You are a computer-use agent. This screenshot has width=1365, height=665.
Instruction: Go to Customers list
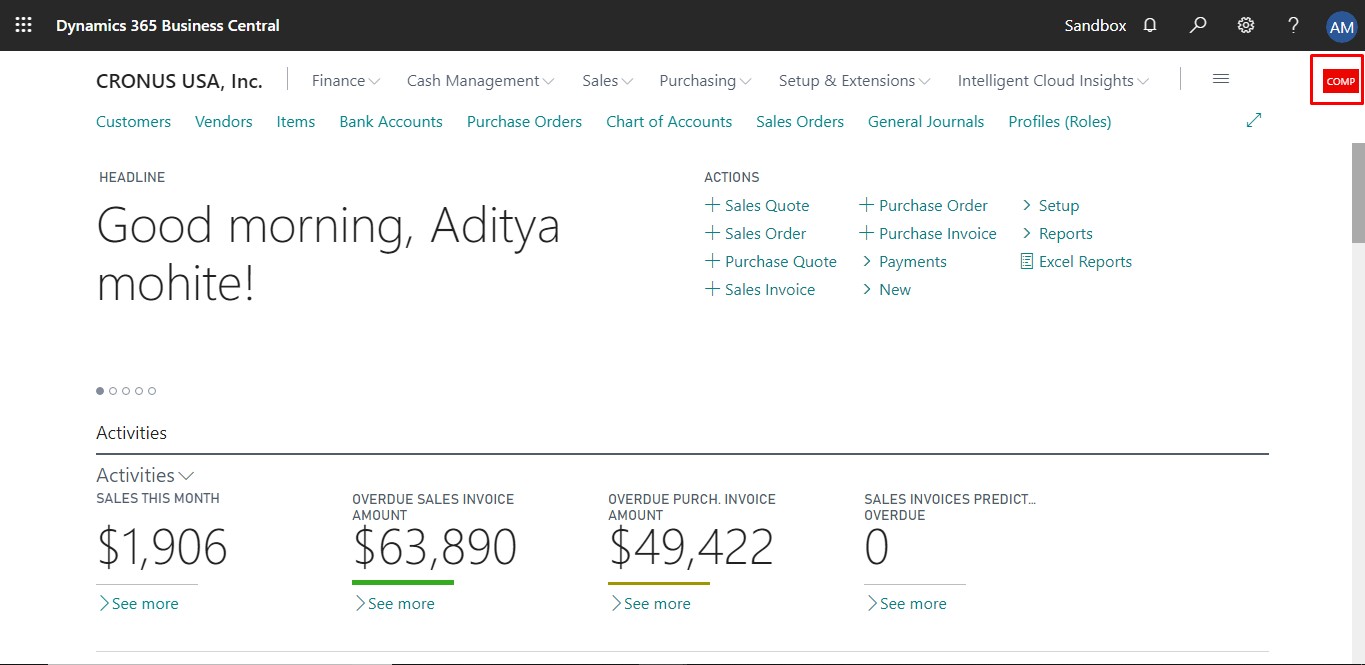coord(133,121)
